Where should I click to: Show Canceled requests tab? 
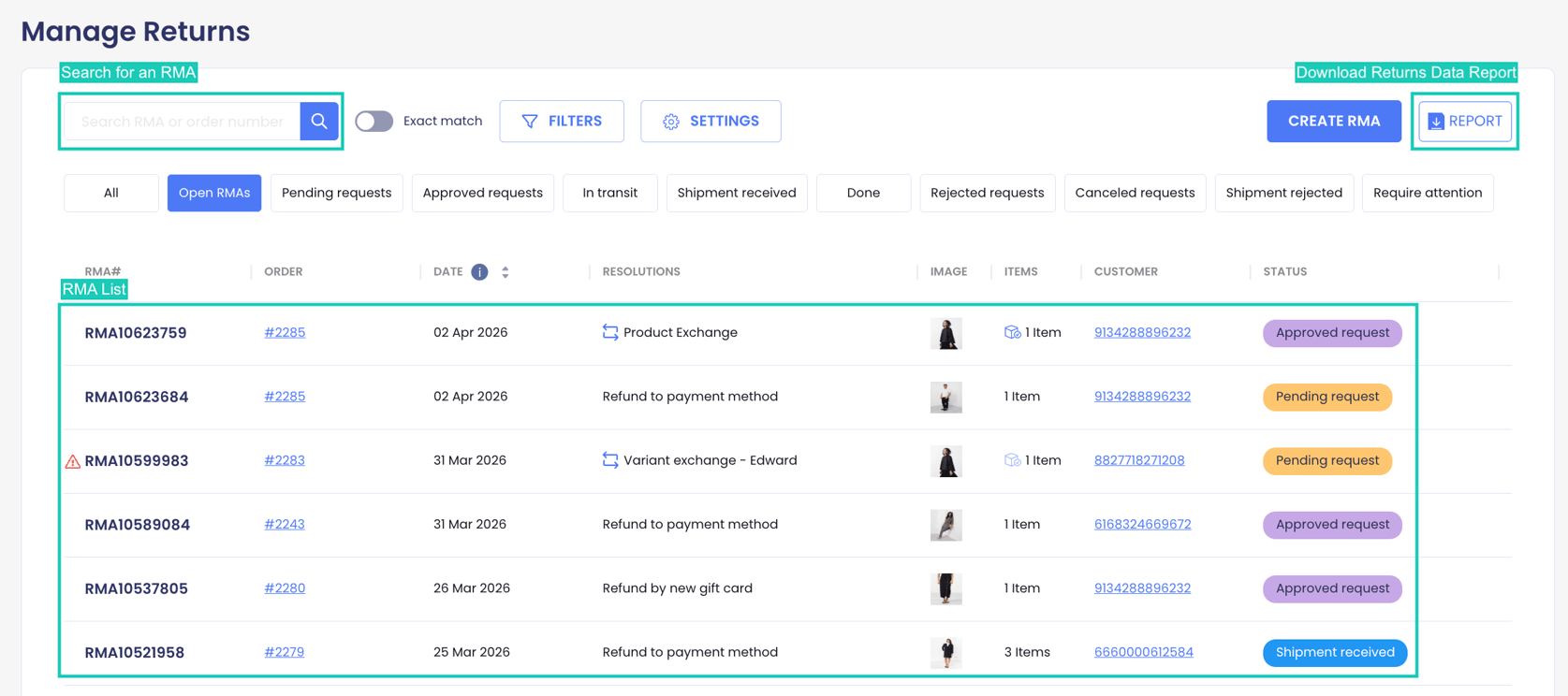click(1136, 193)
